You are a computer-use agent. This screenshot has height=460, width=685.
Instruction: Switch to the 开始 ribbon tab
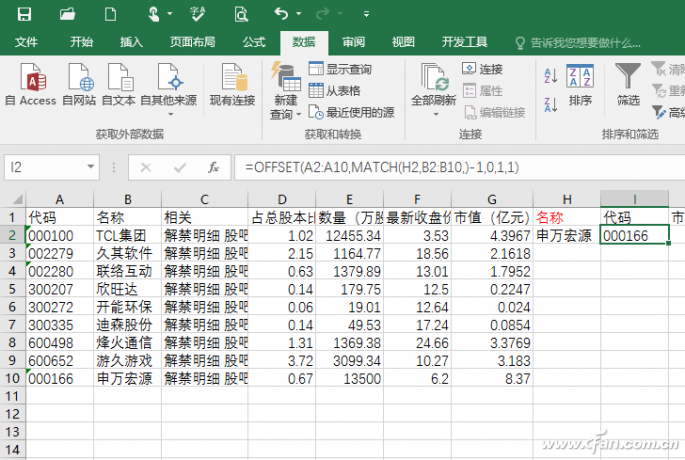pyautogui.click(x=81, y=42)
